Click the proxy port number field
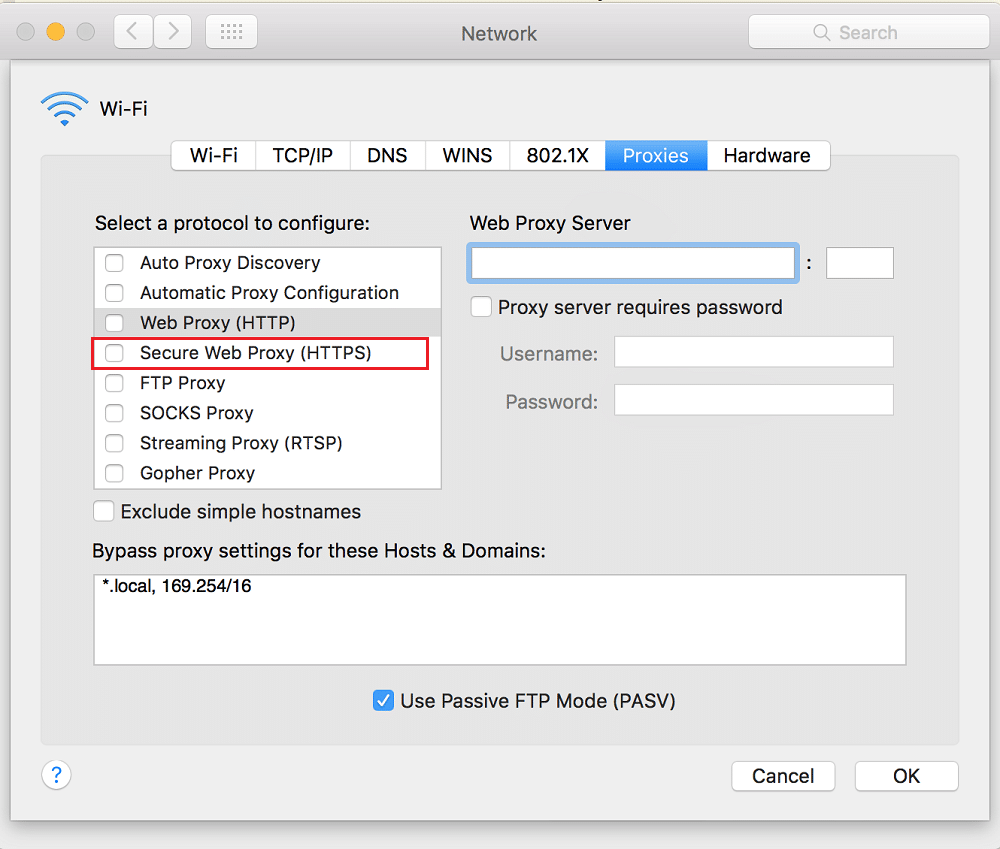Screen dimensions: 1000x849 [860, 263]
